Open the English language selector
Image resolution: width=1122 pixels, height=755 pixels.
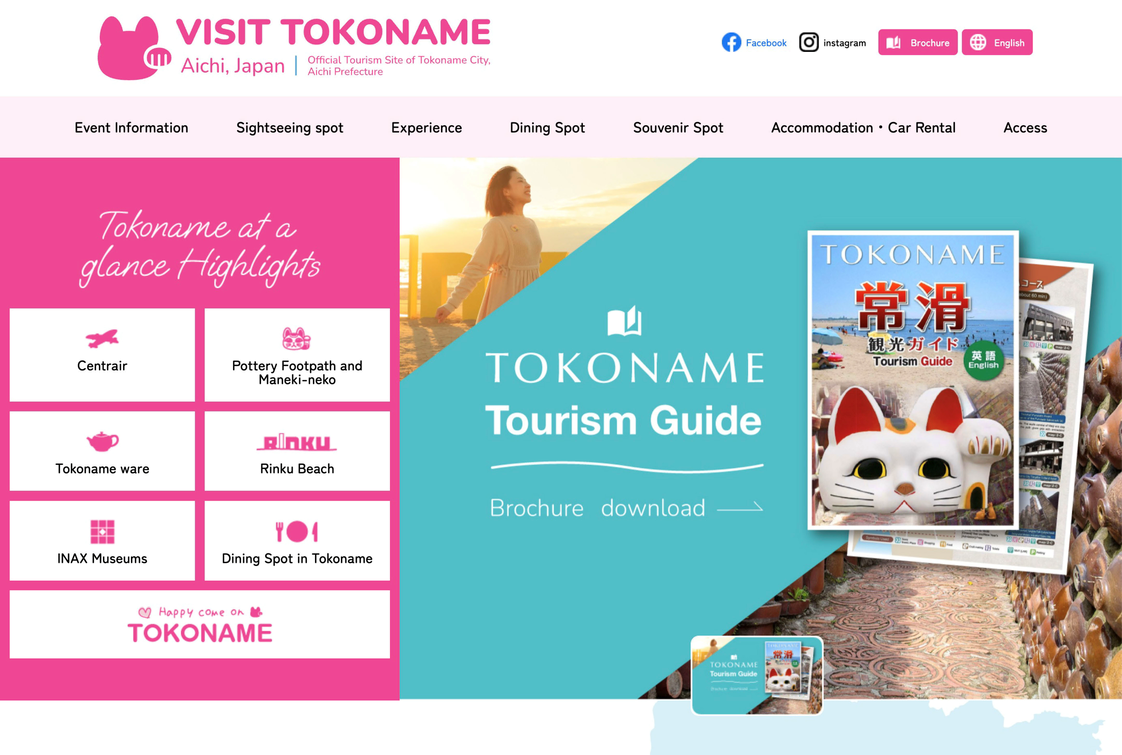pos(997,42)
